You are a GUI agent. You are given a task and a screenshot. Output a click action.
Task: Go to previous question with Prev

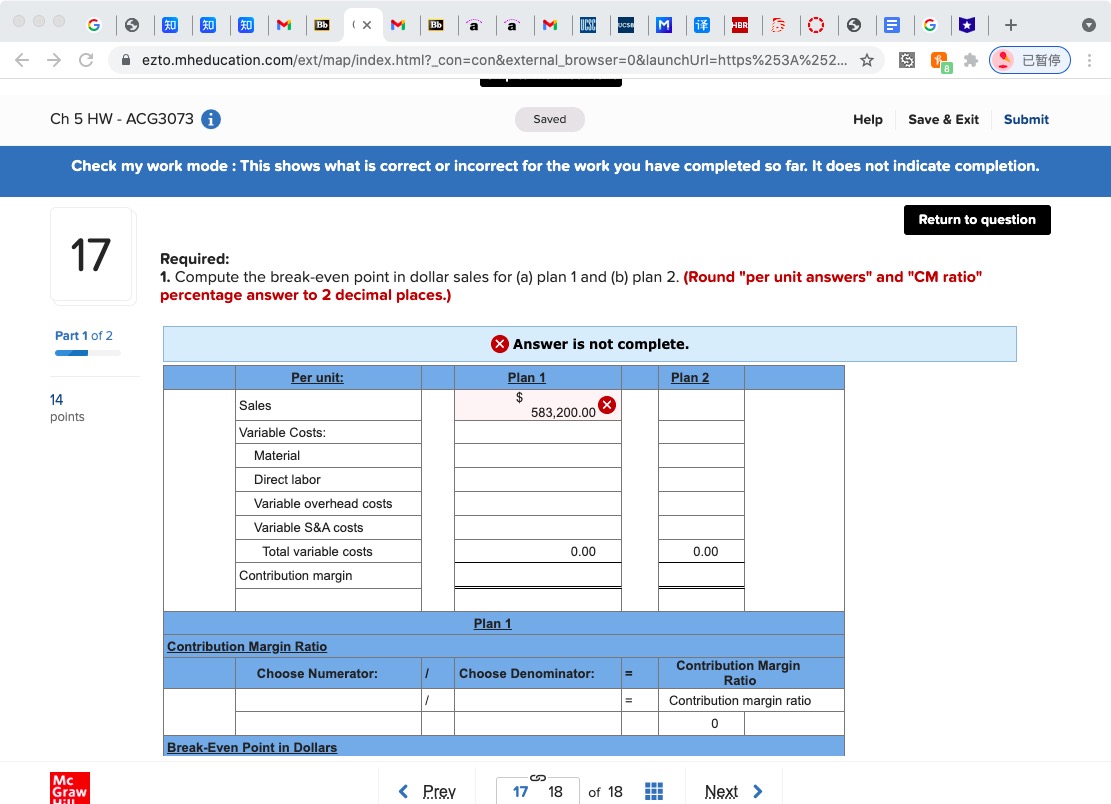(439, 791)
